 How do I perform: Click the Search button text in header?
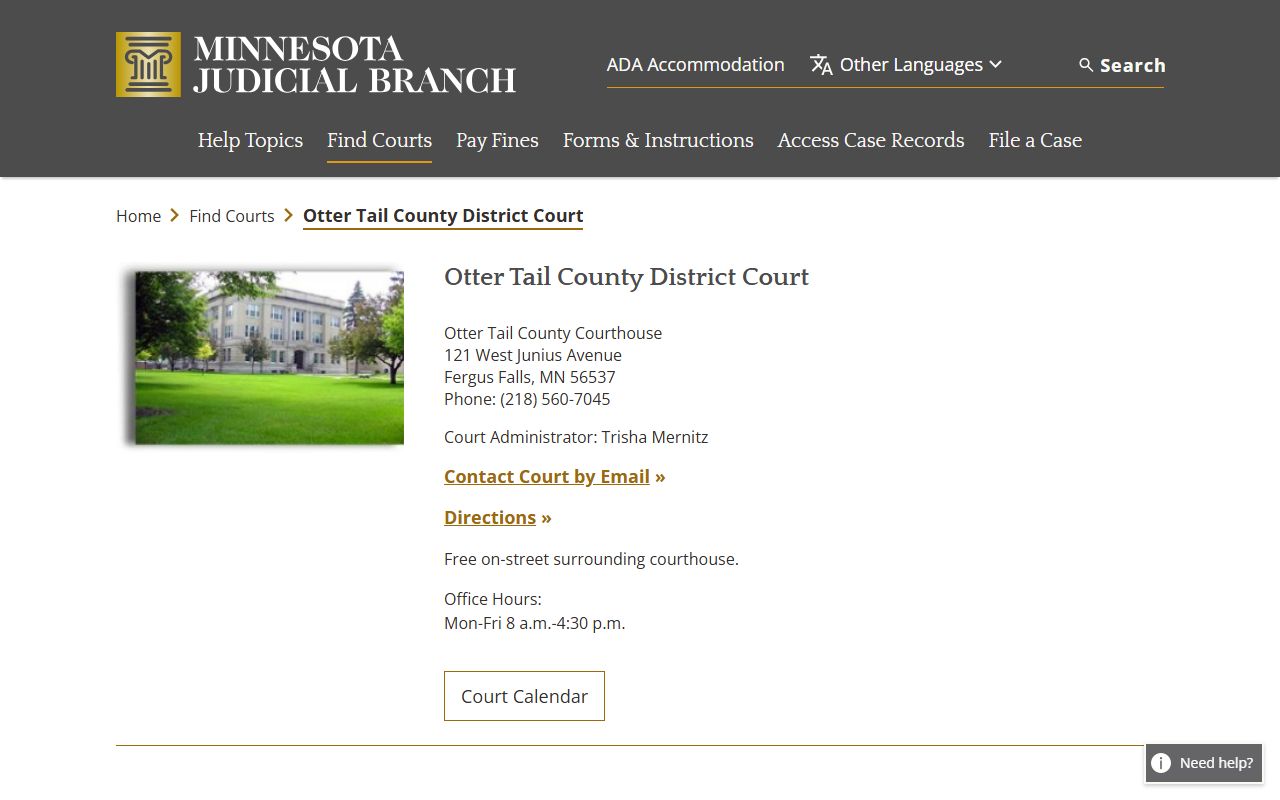click(1132, 65)
